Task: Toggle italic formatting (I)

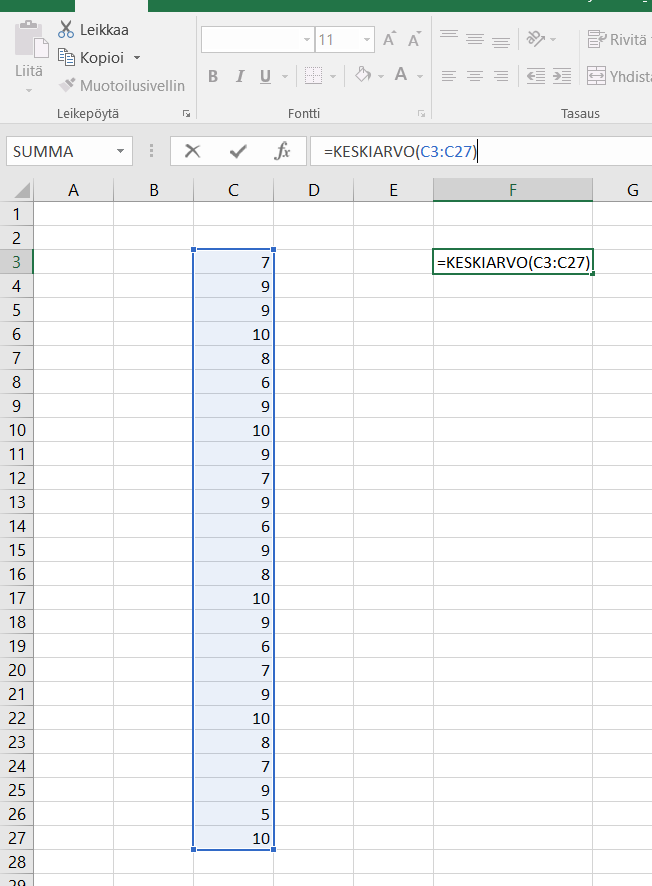Action: (x=239, y=76)
